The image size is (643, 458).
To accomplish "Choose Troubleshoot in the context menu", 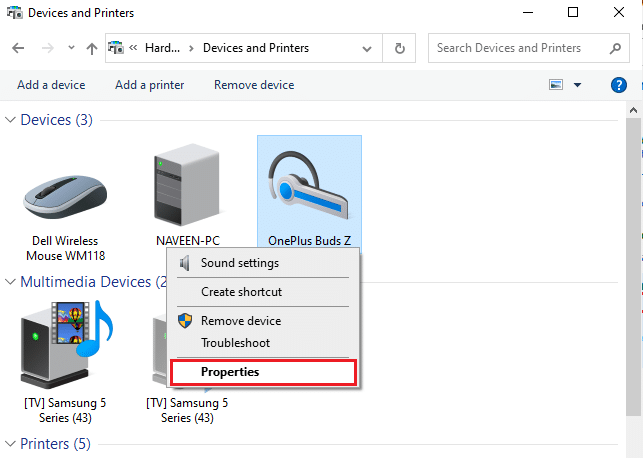I will click(235, 343).
